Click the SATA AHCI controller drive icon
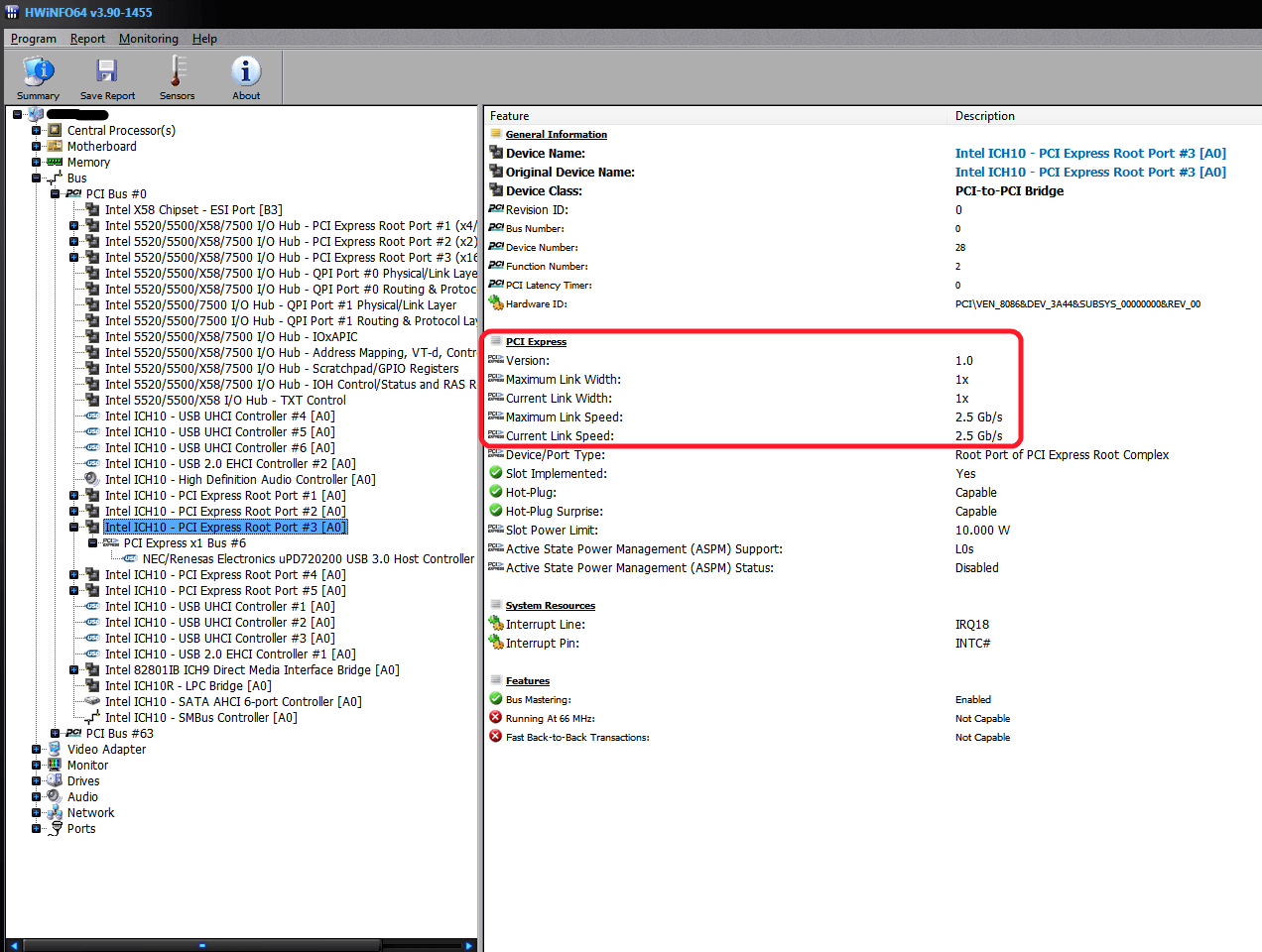Screen dimensions: 1262x952 tap(92, 701)
